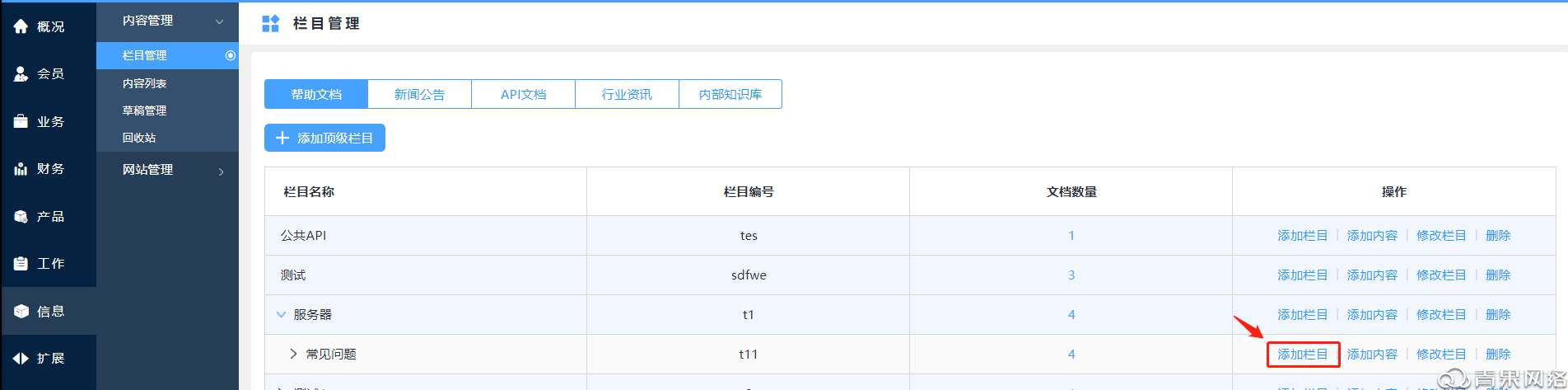
Task: Expand the 常见问题 sub-row
Action: coord(293,354)
